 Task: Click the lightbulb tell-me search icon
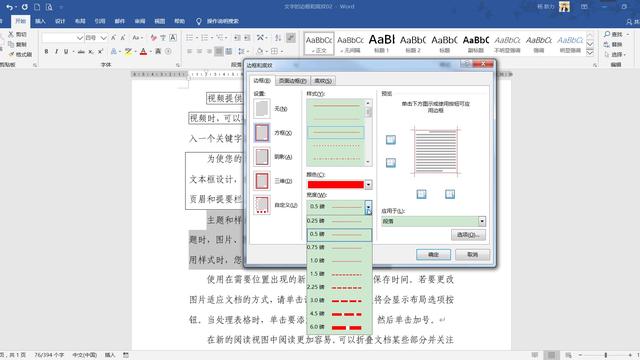[198, 21]
